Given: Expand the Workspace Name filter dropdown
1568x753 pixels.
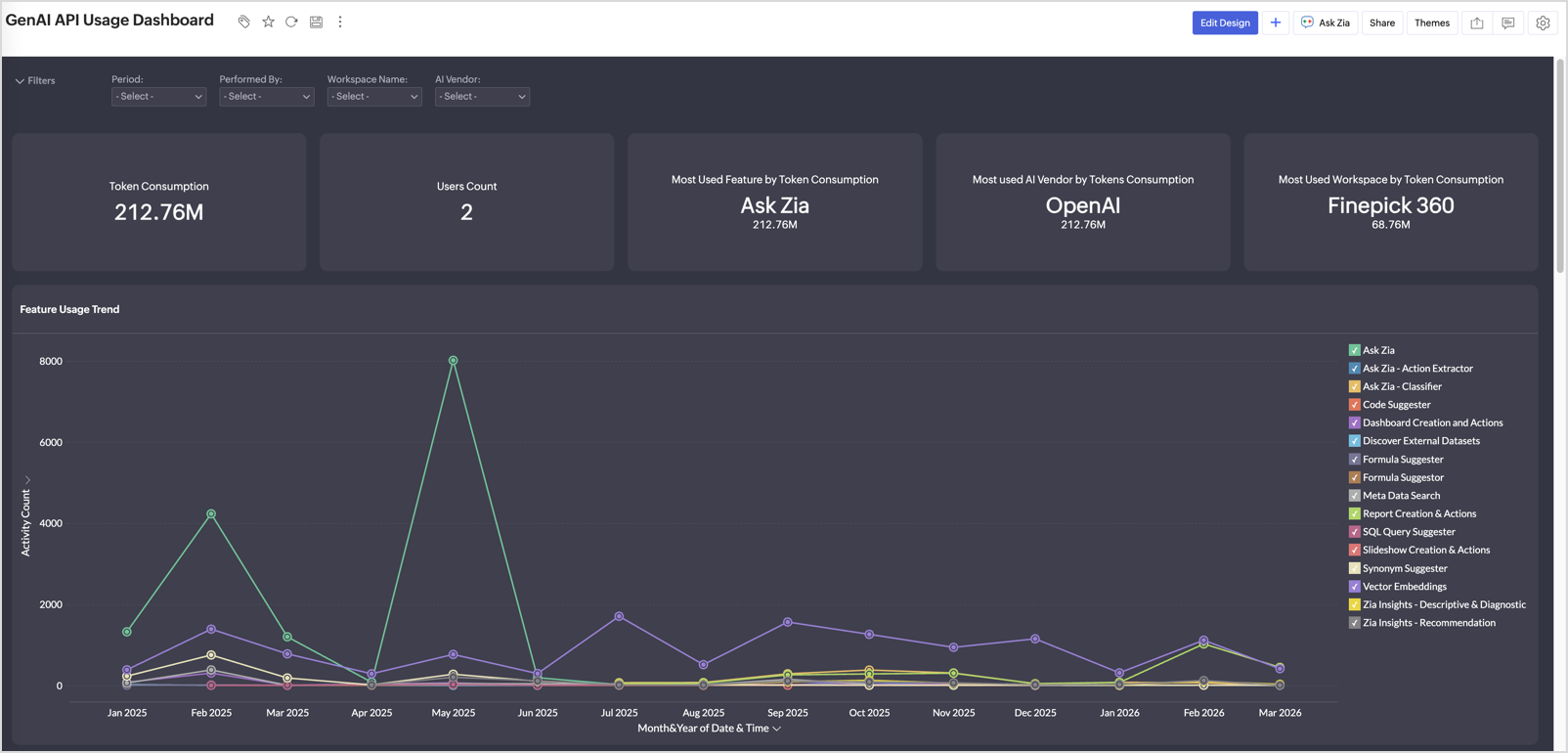Looking at the screenshot, I should [374, 97].
